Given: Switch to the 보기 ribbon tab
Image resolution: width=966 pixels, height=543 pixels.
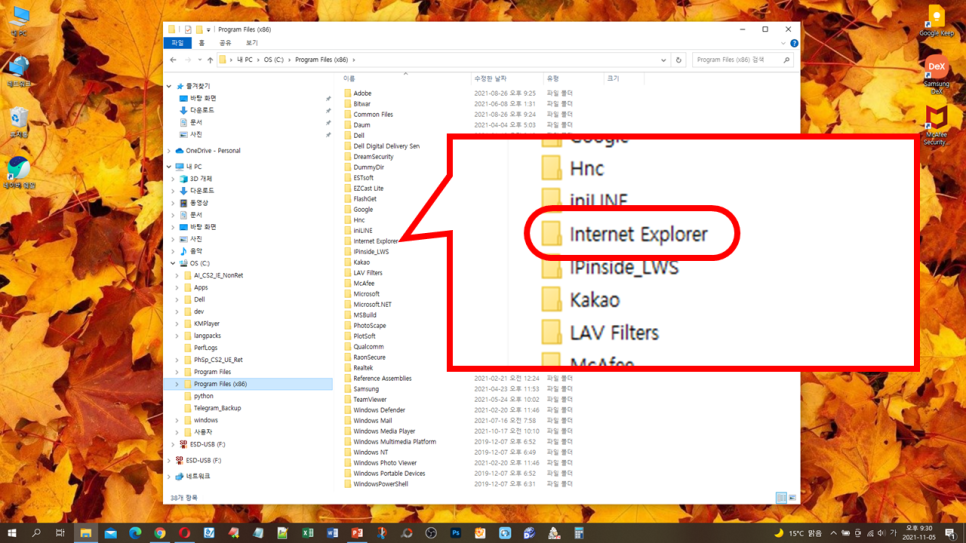Looking at the screenshot, I should 252,43.
